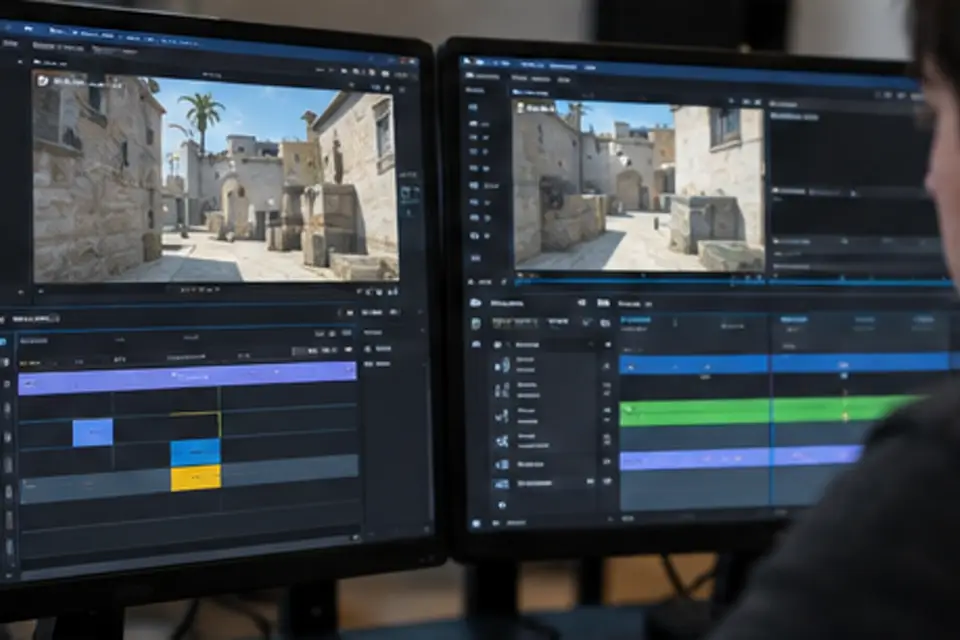Select the purple track clip on the right monitor
The width and height of the screenshot is (960, 640).
[x=742, y=457]
